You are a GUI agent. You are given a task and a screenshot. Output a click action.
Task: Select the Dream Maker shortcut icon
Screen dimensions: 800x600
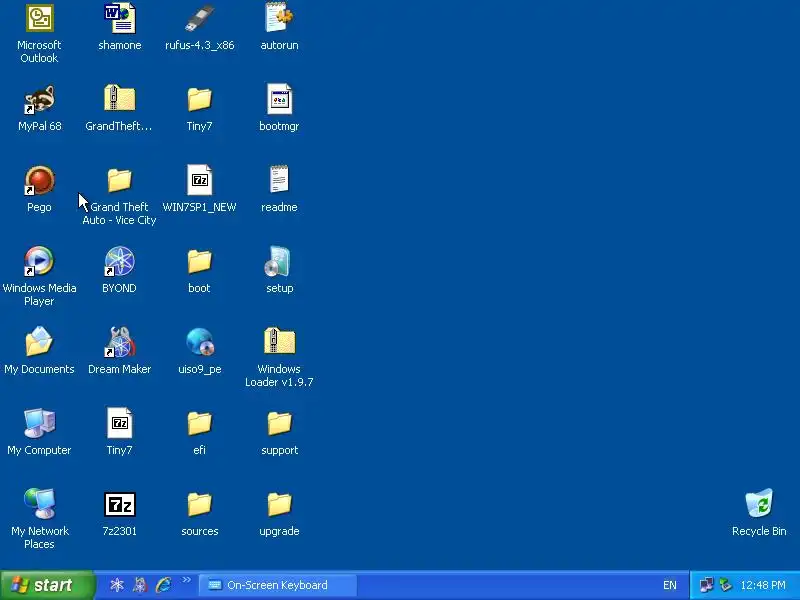pos(119,342)
